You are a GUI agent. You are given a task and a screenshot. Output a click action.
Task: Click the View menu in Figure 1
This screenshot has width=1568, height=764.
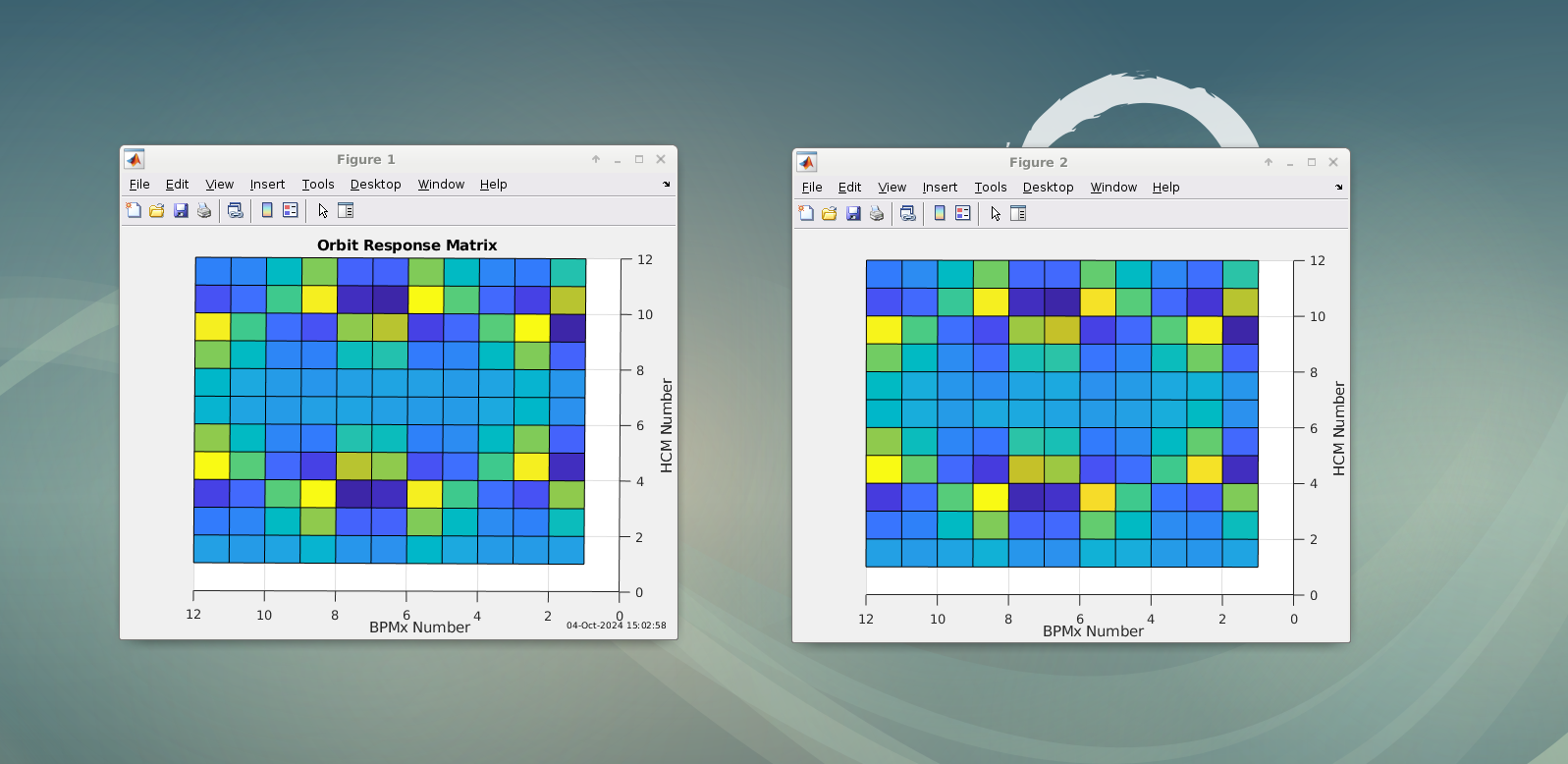click(219, 185)
